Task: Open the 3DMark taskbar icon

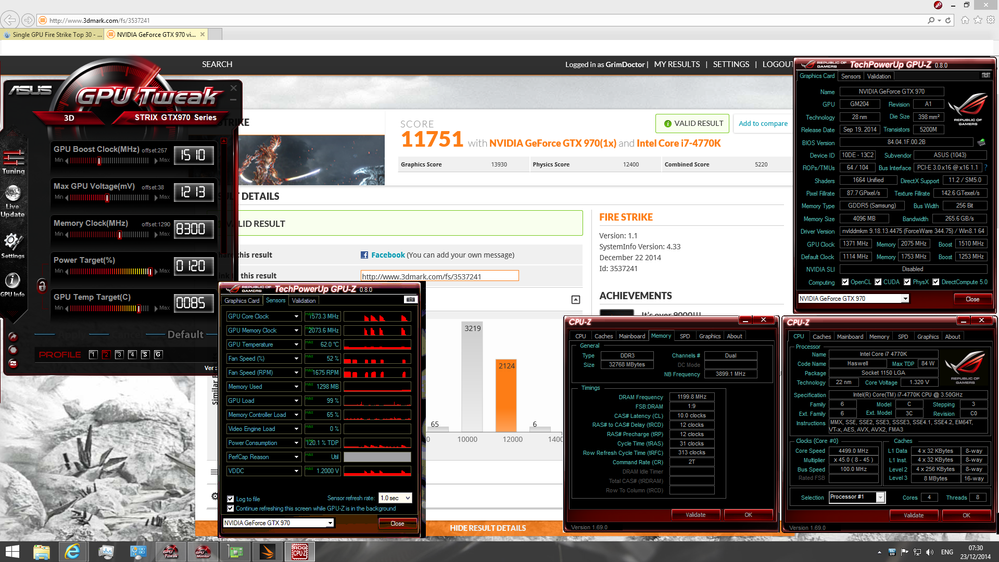Action: click(268, 551)
